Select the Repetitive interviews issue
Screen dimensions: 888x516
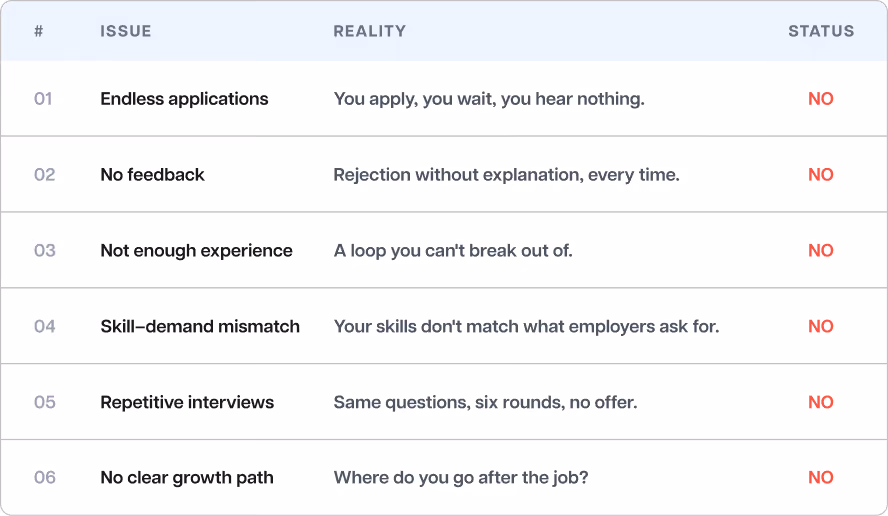[x=187, y=402]
